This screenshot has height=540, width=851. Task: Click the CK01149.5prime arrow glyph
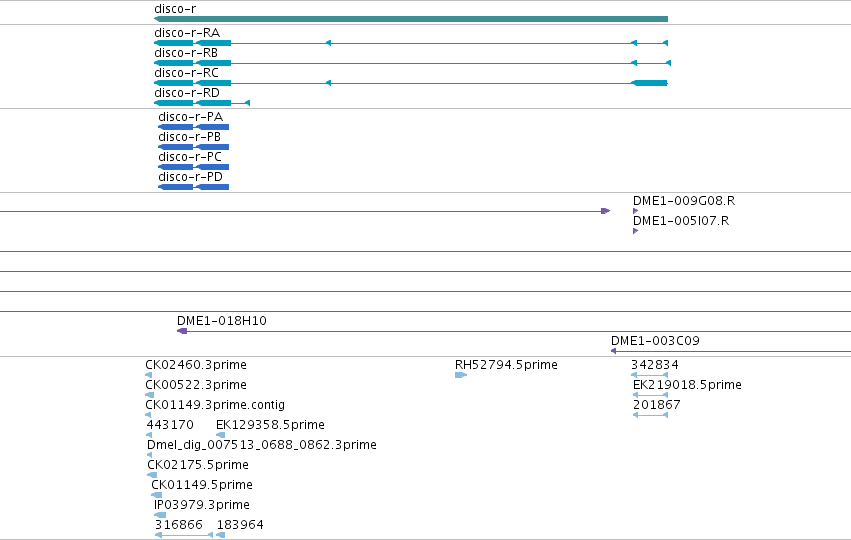[156, 495]
